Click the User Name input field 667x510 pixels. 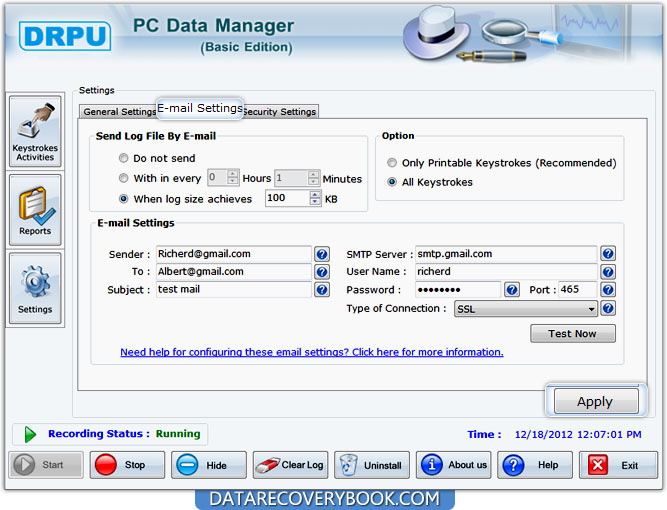506,272
